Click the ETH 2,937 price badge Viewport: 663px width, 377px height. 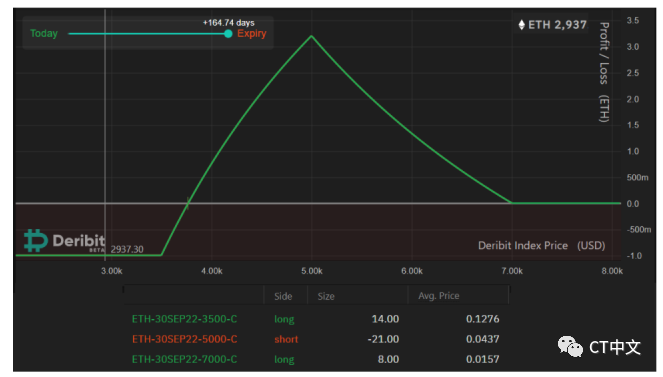(552, 25)
